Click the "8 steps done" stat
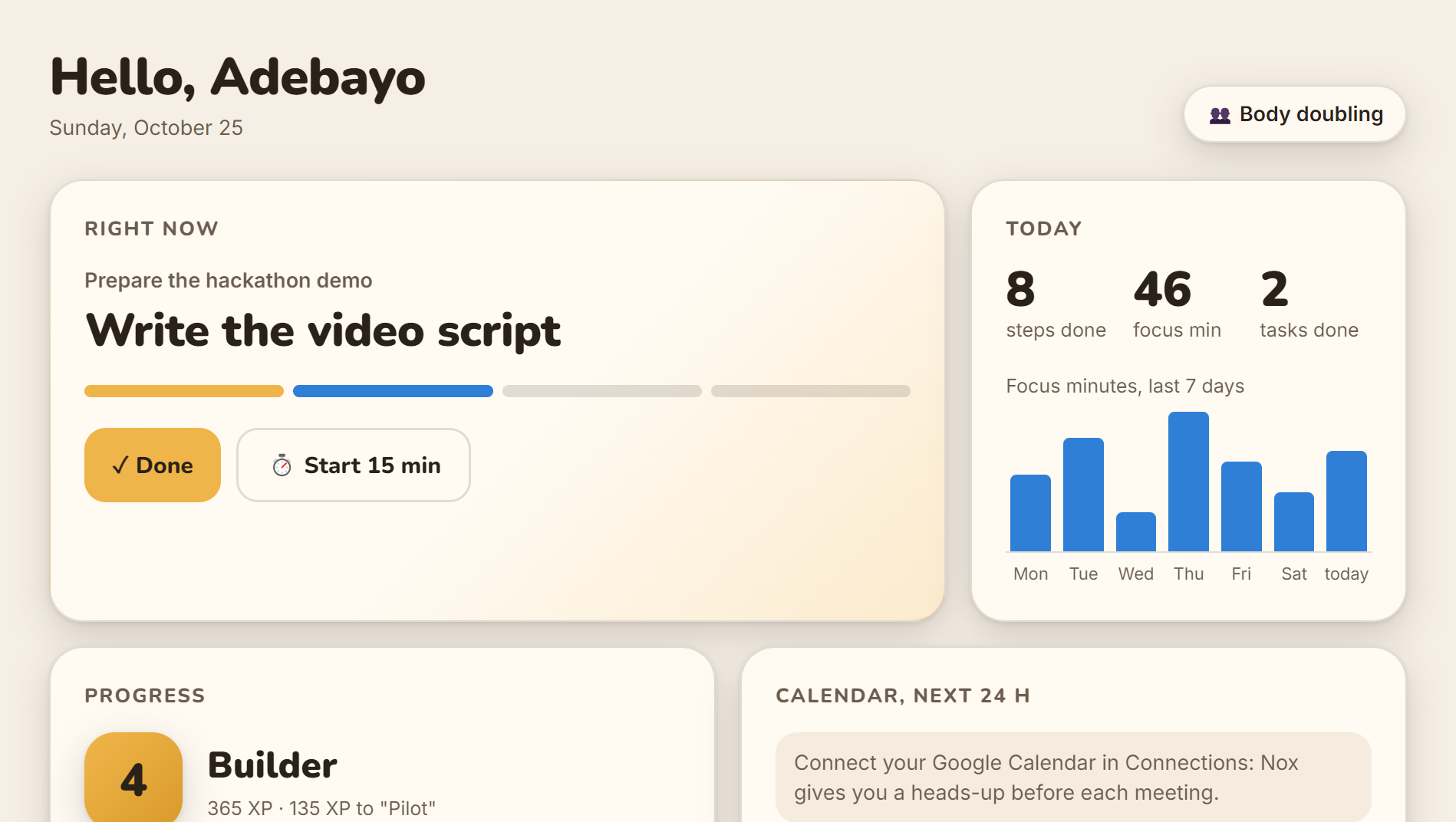Viewport: 1456px width, 822px height. (1056, 304)
